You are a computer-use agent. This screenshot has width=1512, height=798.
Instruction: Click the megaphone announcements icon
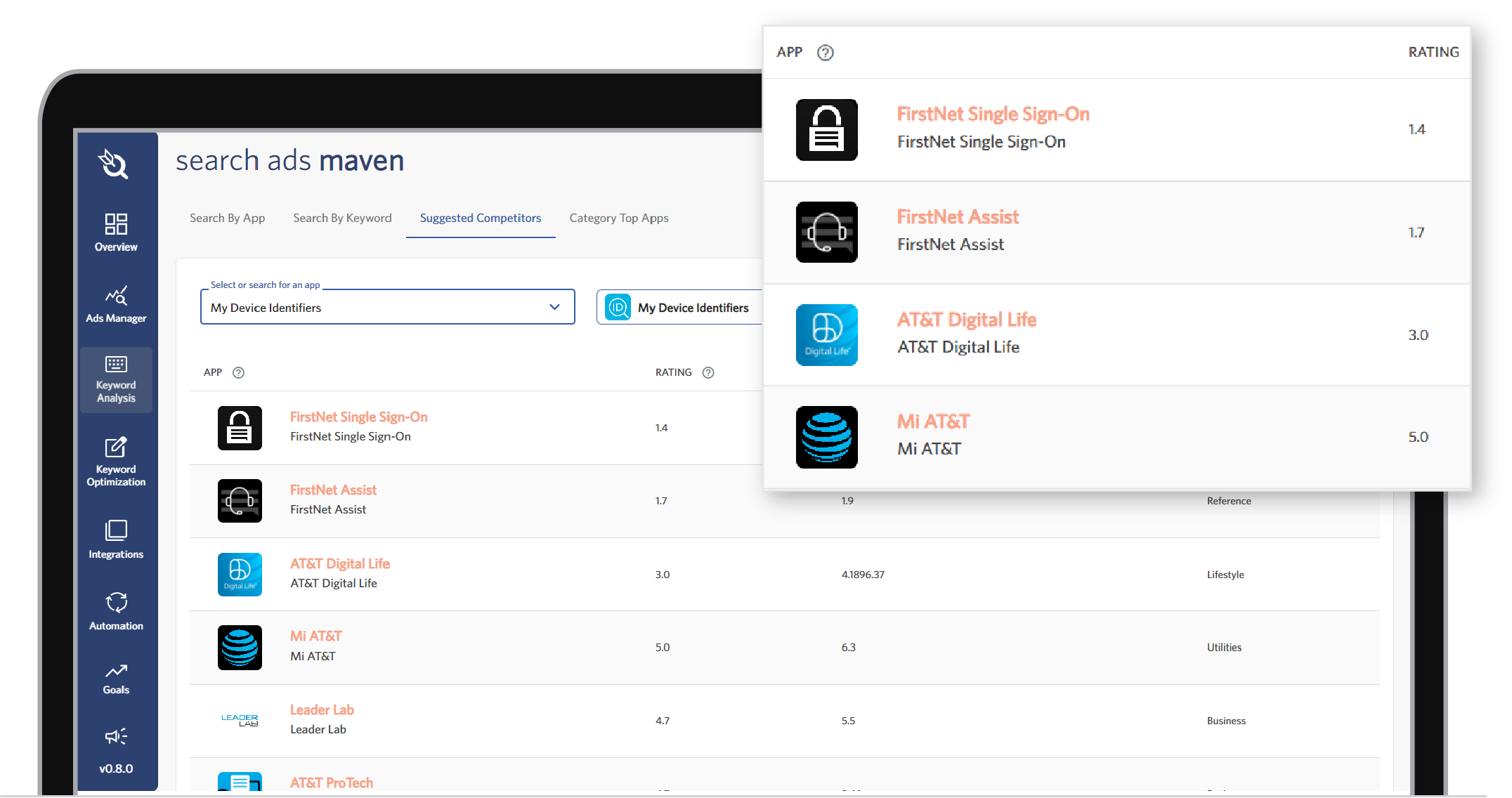coord(116,736)
